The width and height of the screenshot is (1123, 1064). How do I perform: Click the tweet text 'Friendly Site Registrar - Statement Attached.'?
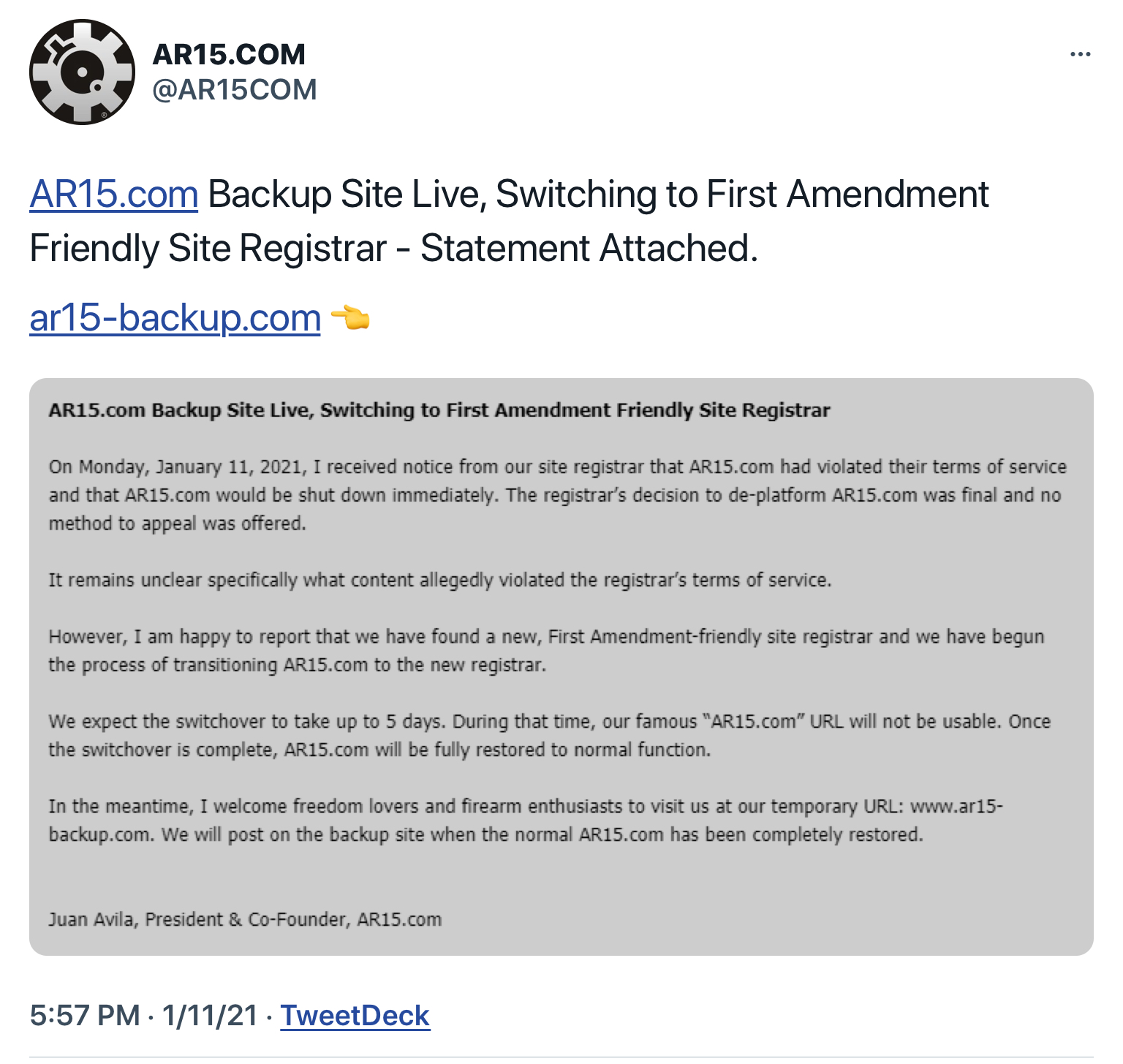[x=394, y=249]
